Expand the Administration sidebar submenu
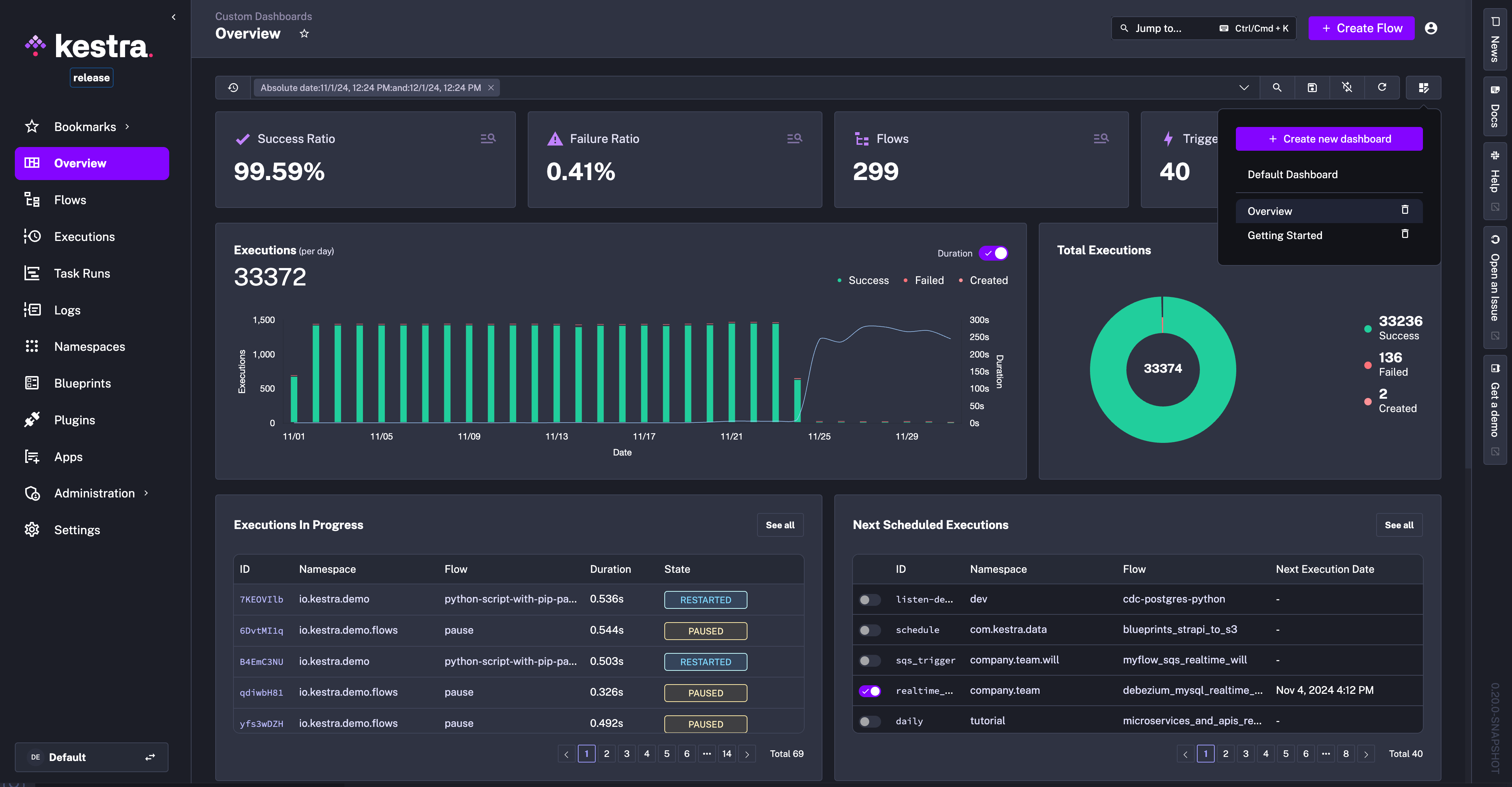Image resolution: width=1512 pixels, height=787 pixels. coord(145,493)
